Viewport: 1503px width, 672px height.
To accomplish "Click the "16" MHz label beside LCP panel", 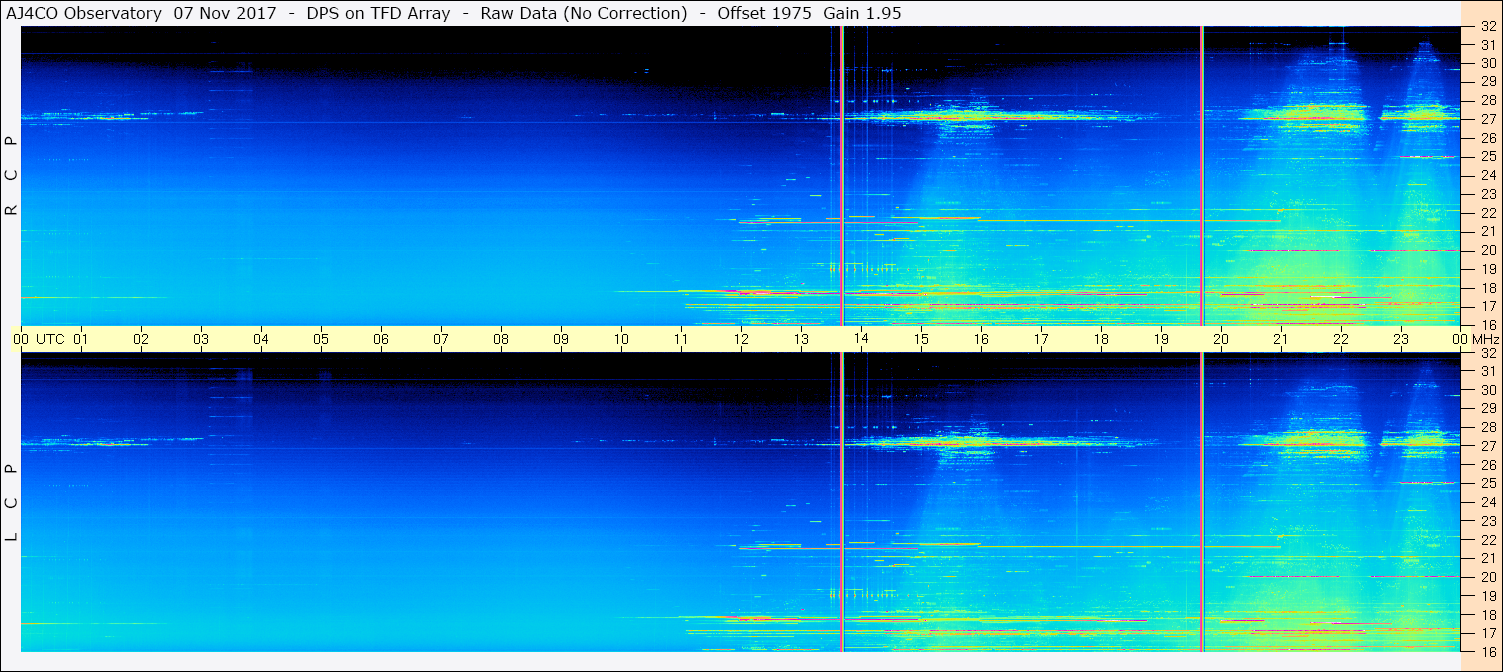I will point(1488,651).
